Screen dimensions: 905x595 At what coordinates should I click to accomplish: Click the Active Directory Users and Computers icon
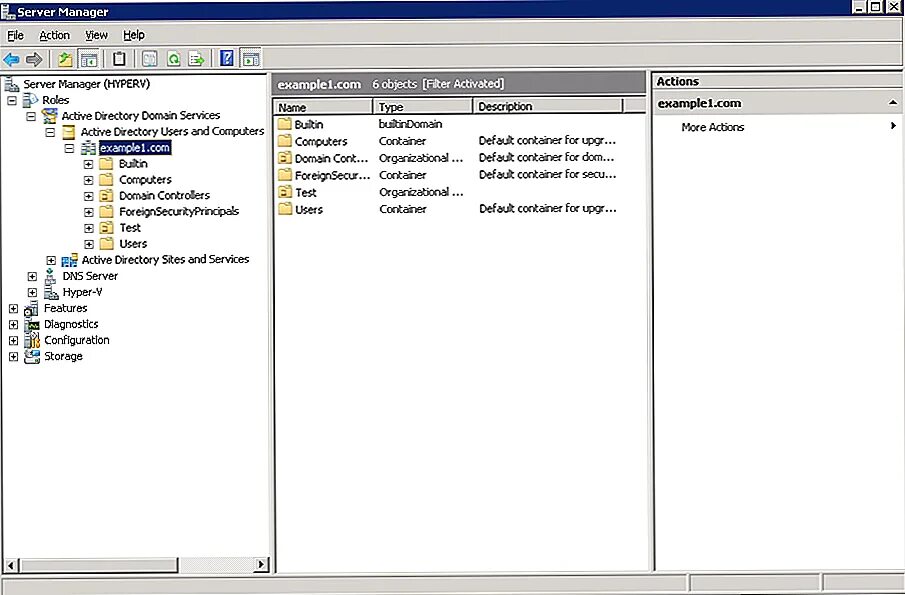click(x=69, y=132)
